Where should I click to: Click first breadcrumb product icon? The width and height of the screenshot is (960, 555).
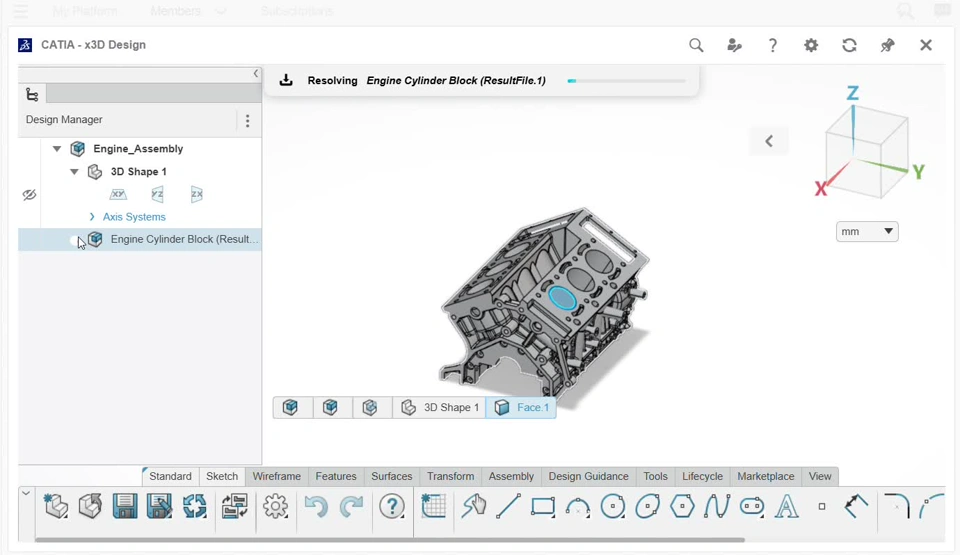tap(290, 407)
